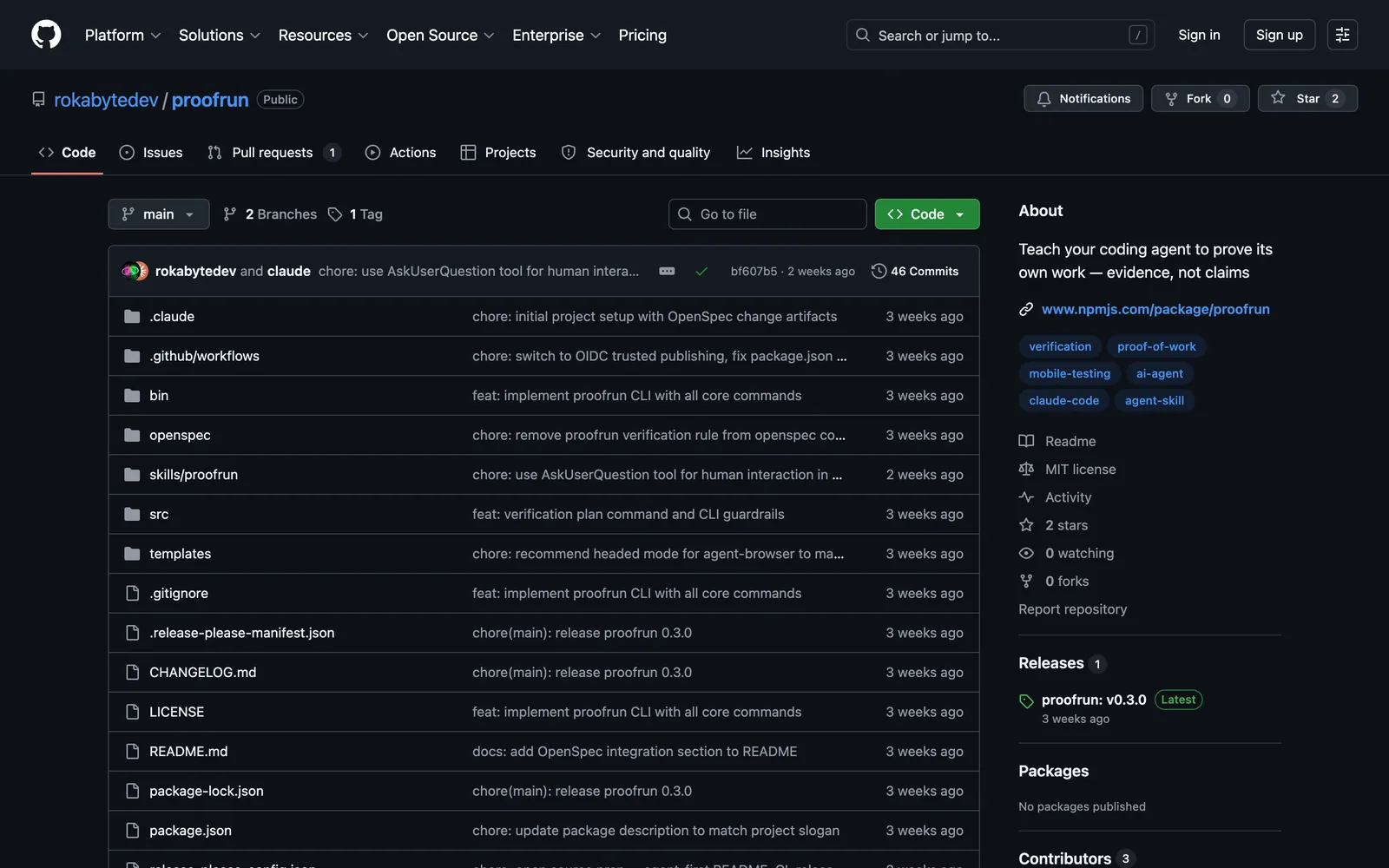Open the rokabytedev owner link

tap(106, 100)
